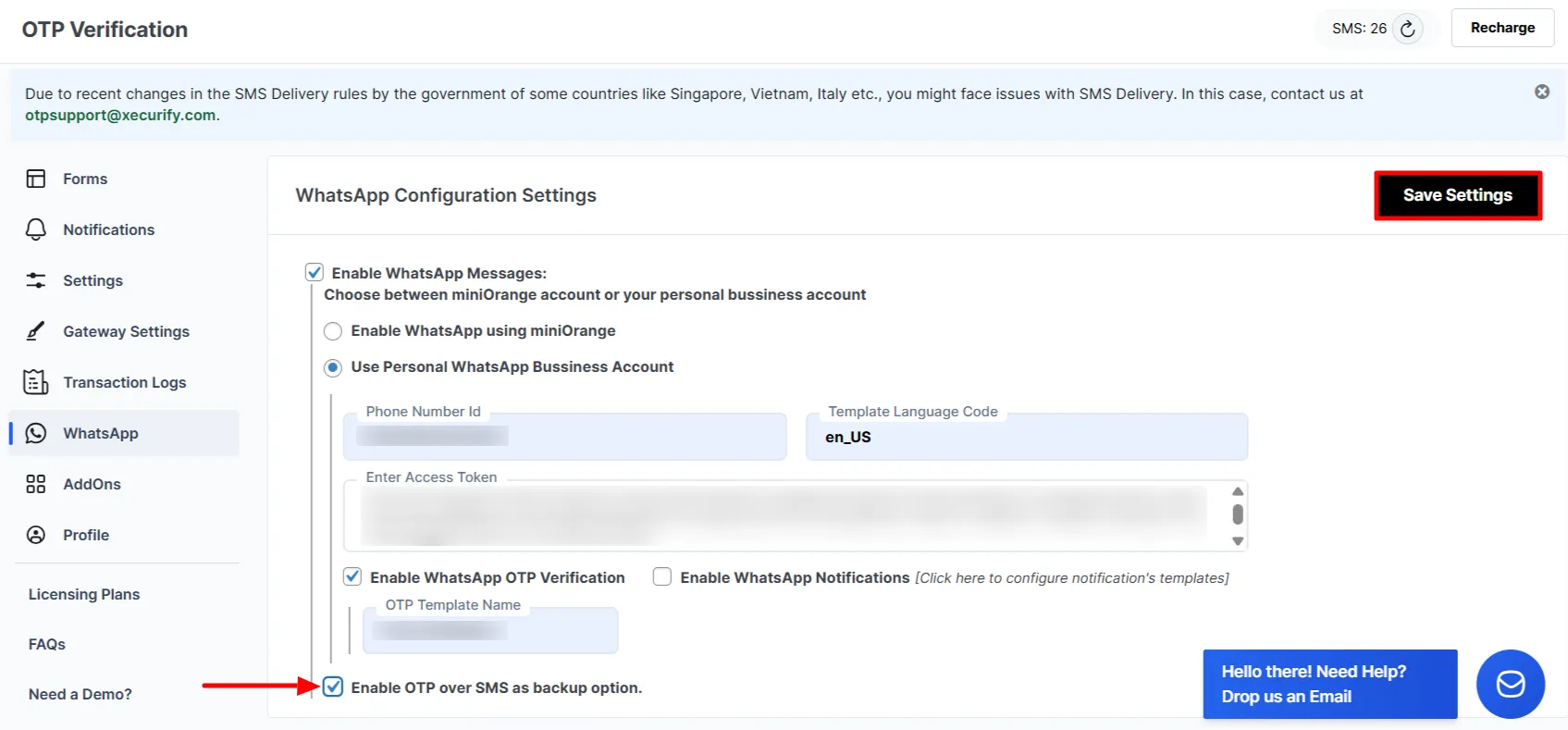Image resolution: width=1568 pixels, height=730 pixels.
Task: Dismiss the SMS delivery notice banner
Action: pos(1542,92)
